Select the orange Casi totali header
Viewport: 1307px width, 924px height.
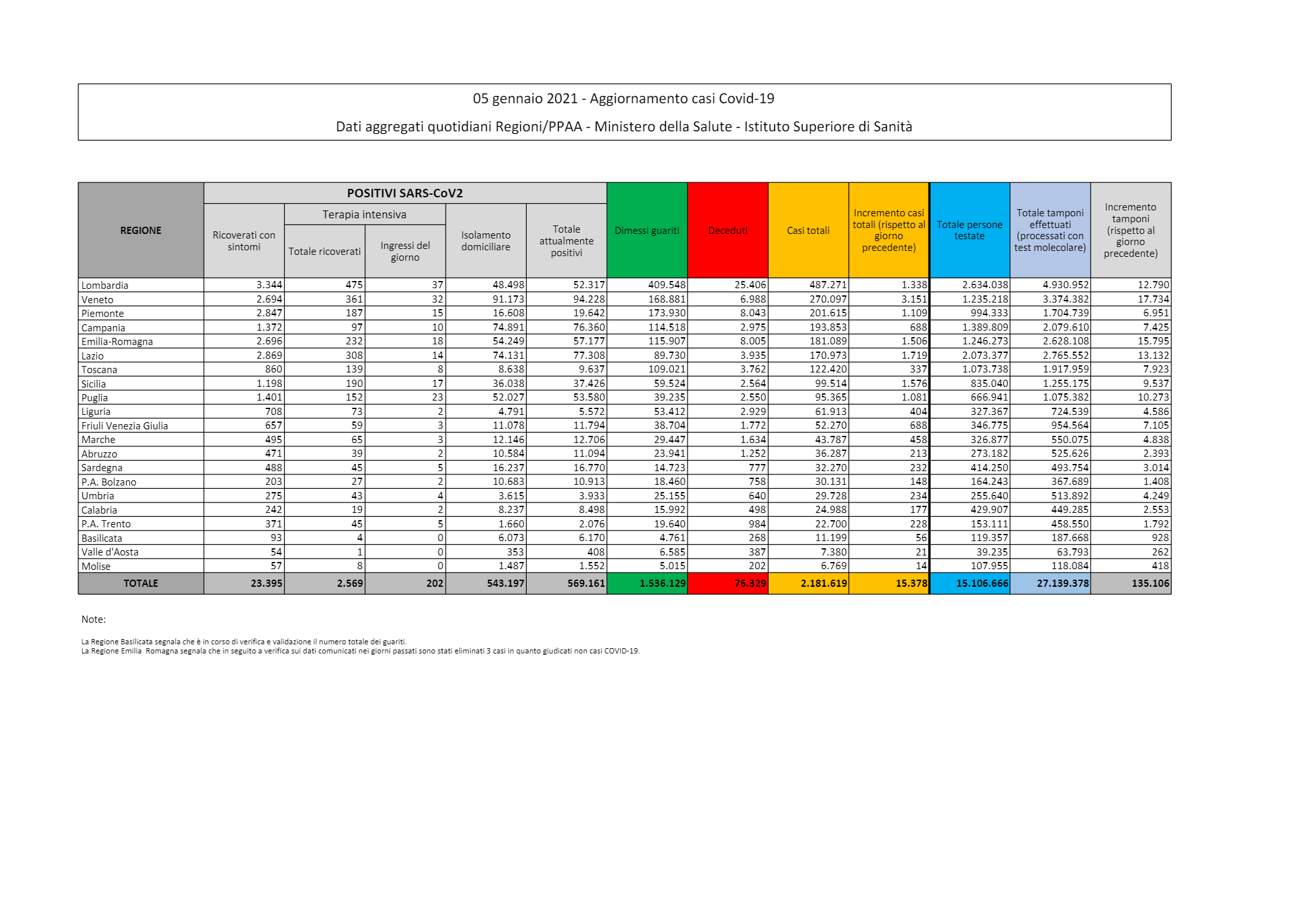pyautogui.click(x=808, y=231)
